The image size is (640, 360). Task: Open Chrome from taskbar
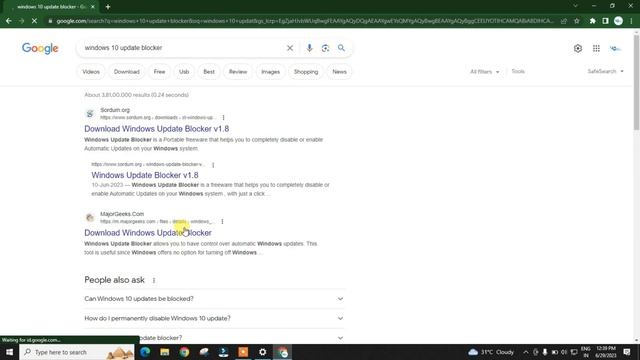[184, 352]
